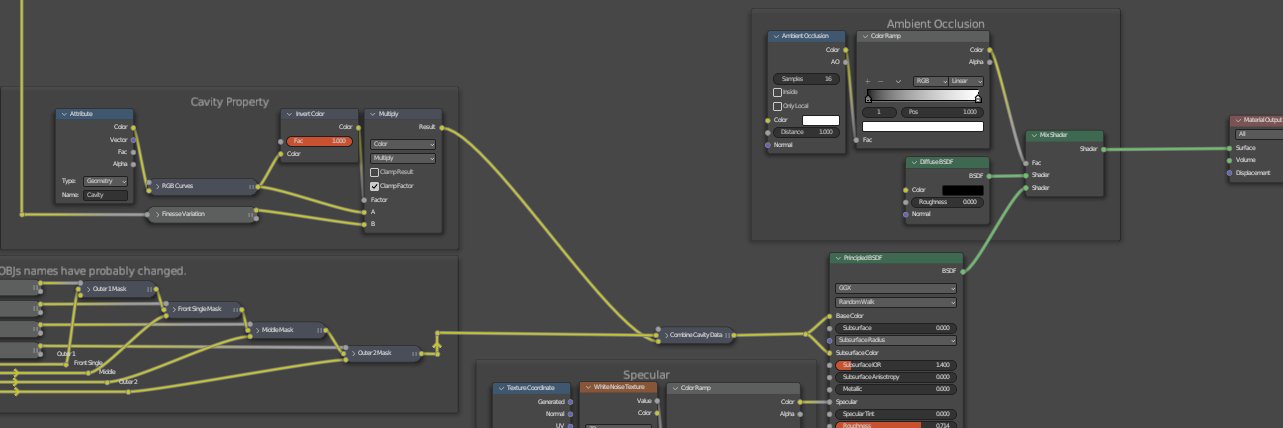
Task: Click the Displacement socket of Material Output
Action: pyautogui.click(x=1231, y=173)
